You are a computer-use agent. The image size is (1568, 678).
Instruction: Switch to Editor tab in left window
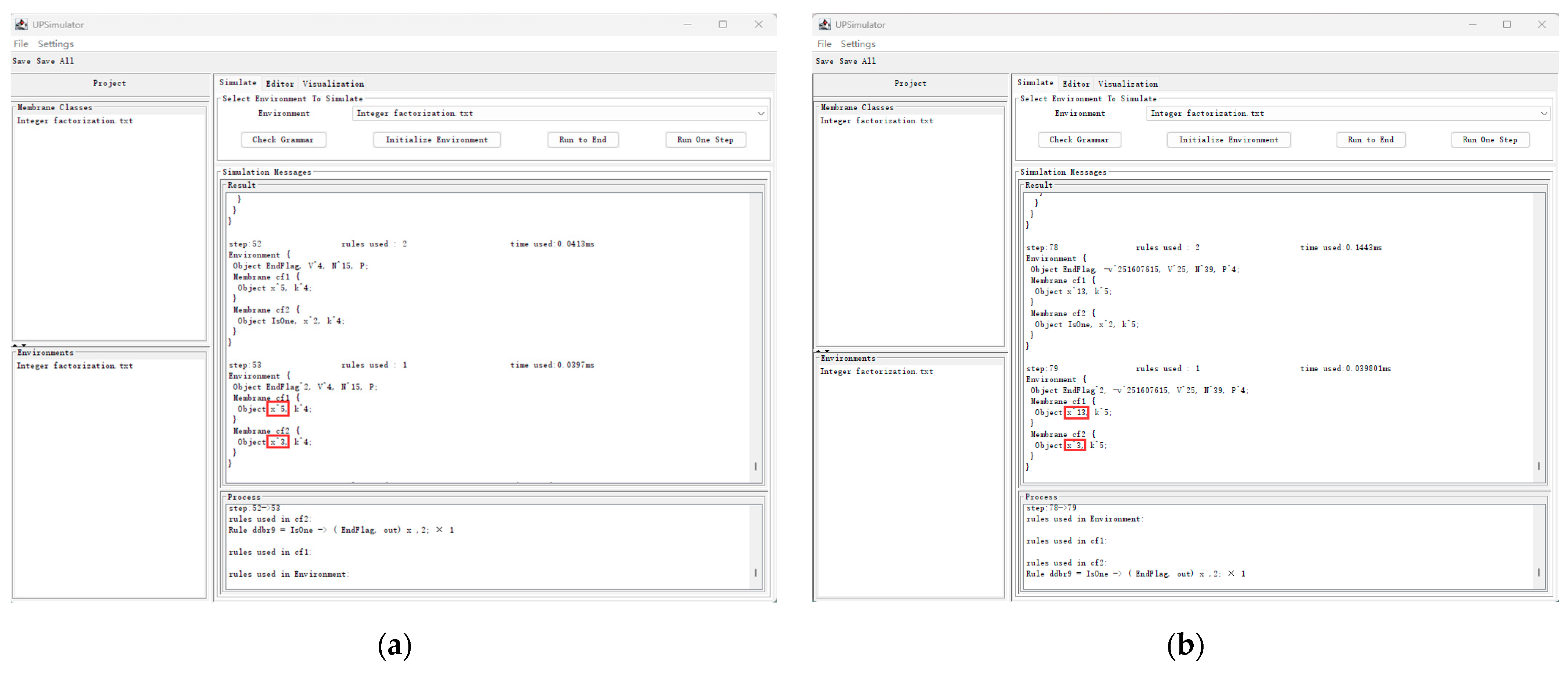click(279, 84)
